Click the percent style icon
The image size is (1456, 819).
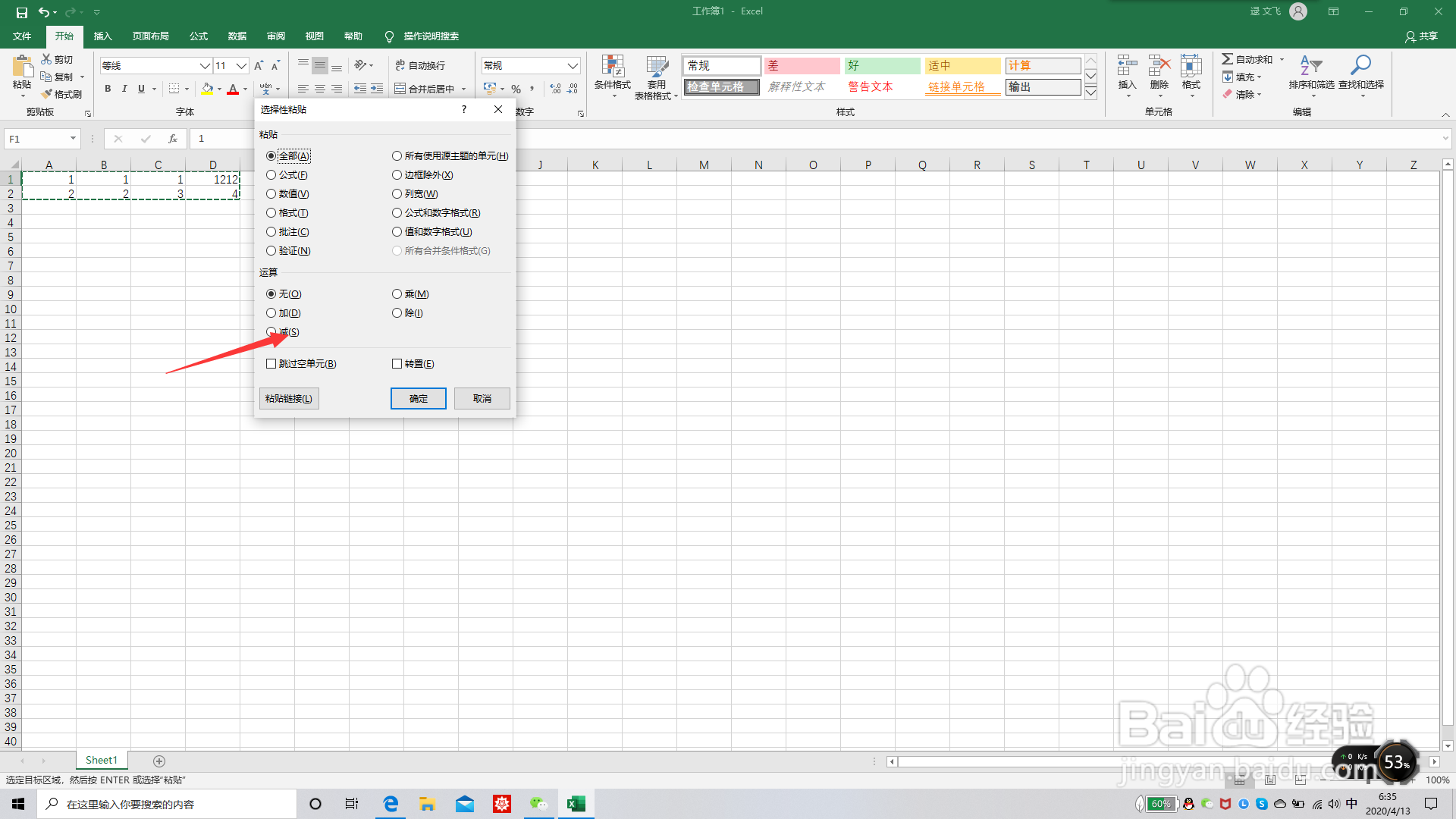tap(516, 89)
